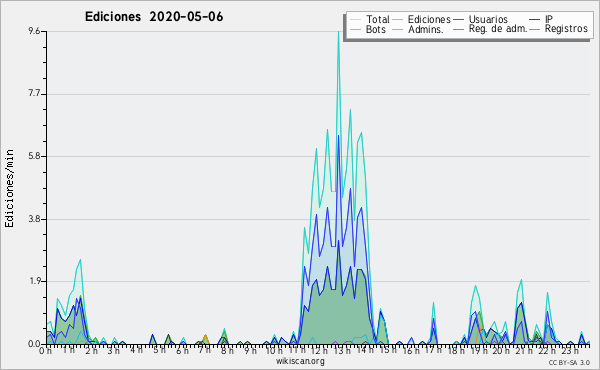Click the 7.7 y-axis value
Screen dimensions: 600x370
click(34, 94)
